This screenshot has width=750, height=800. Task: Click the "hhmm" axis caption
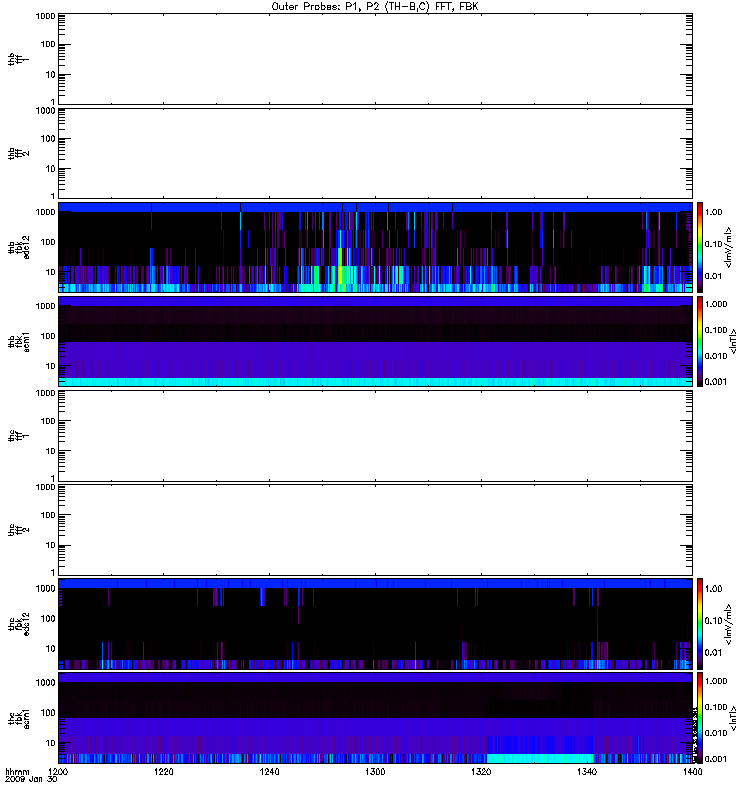coord(17,772)
